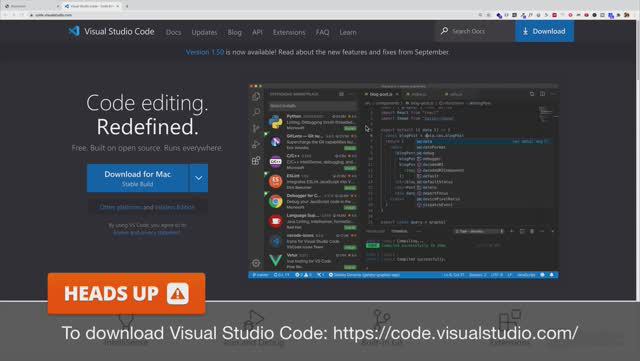Open the Learn navigation link
This screenshot has height=361, width=640.
tap(348, 32)
